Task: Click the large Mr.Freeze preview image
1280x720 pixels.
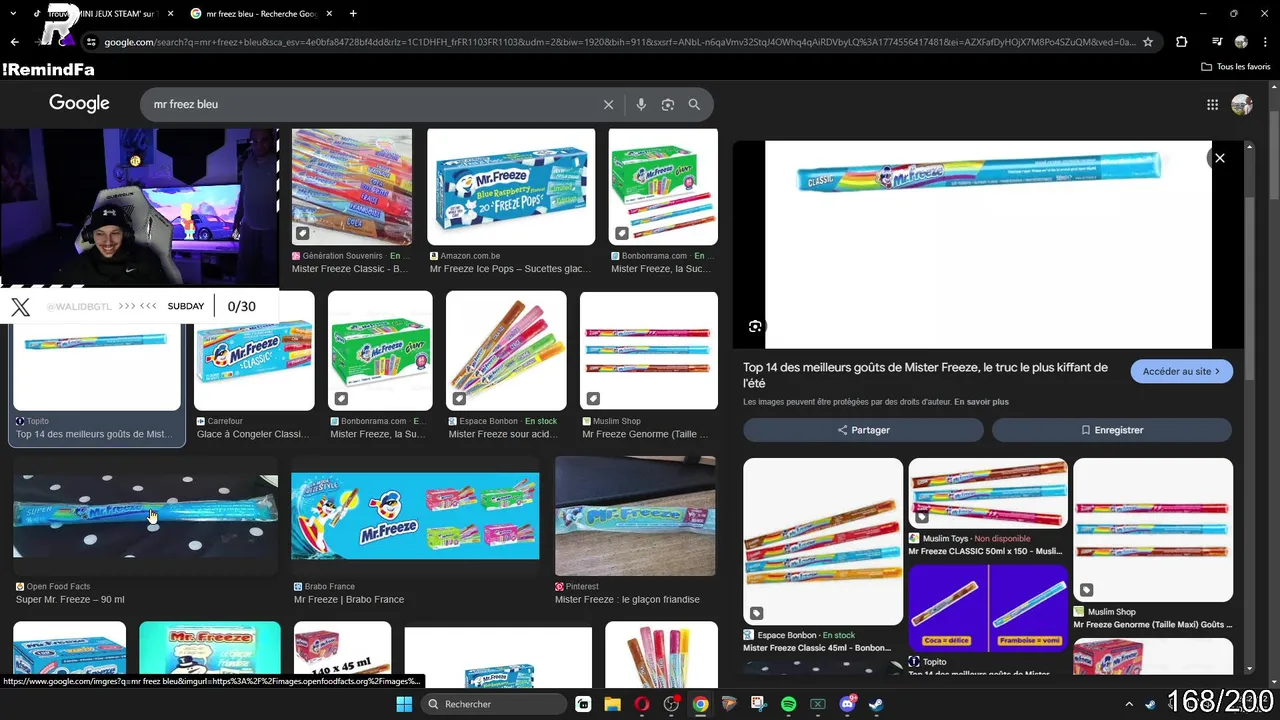Action: (x=988, y=245)
